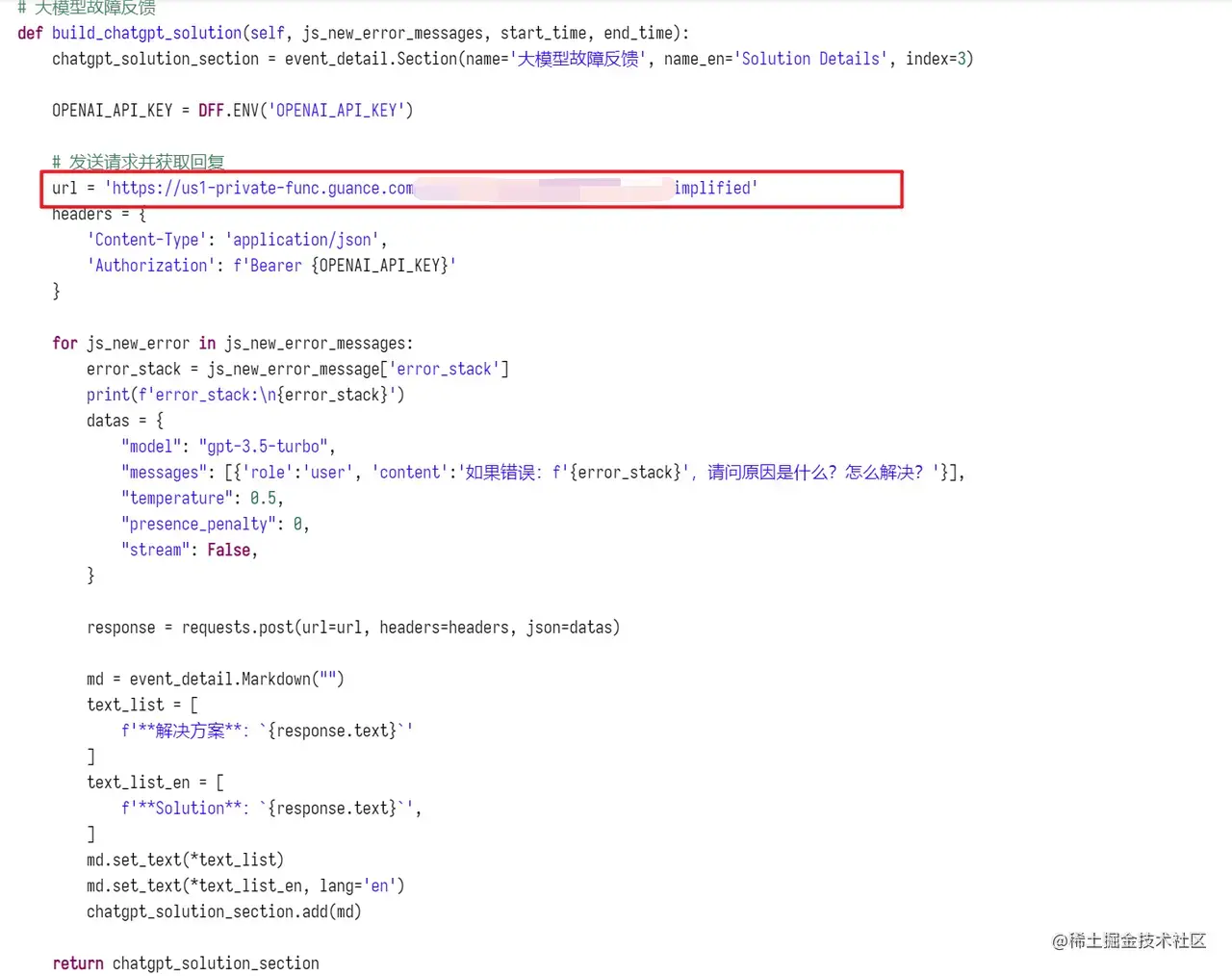Click the event_detail.Section call
Image resolution: width=1232 pixels, height=976 pixels.
click(x=629, y=59)
